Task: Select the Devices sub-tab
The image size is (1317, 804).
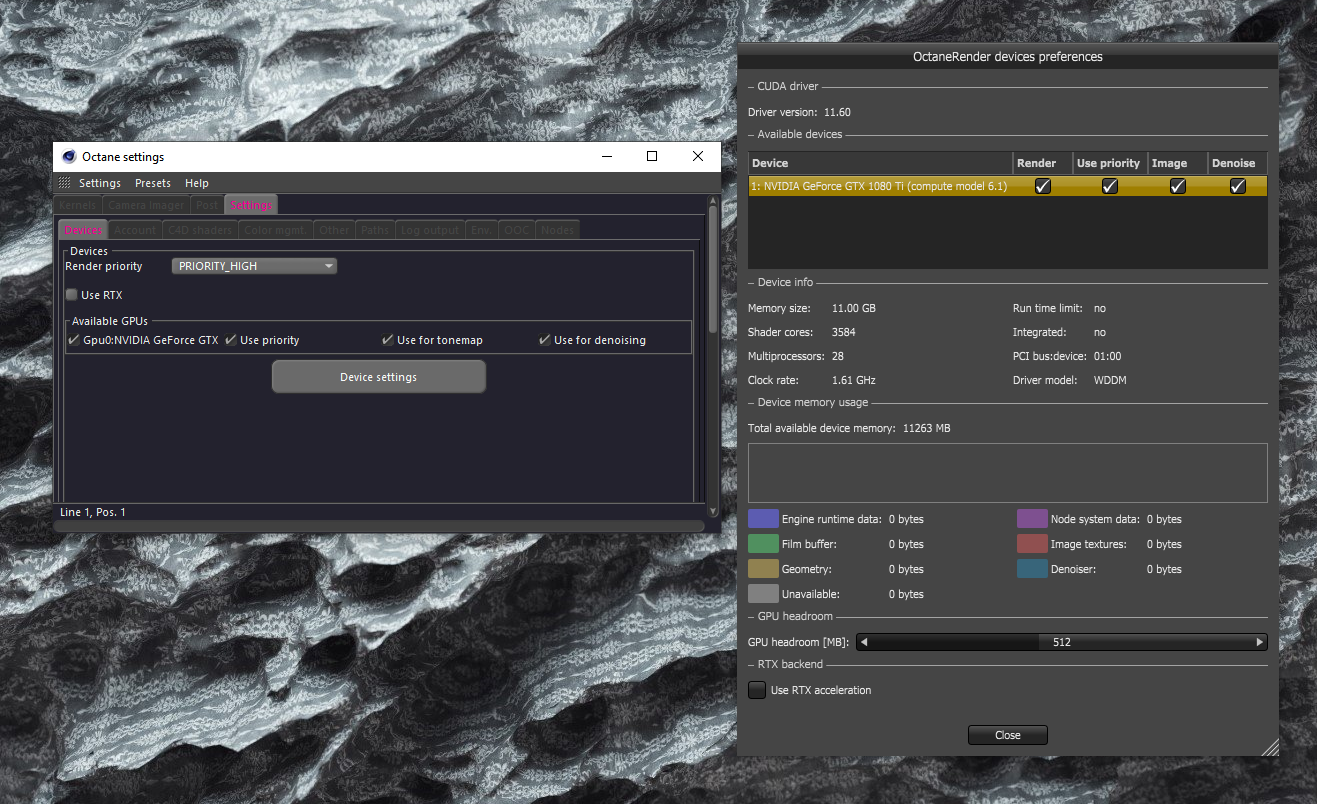Action: pos(84,230)
